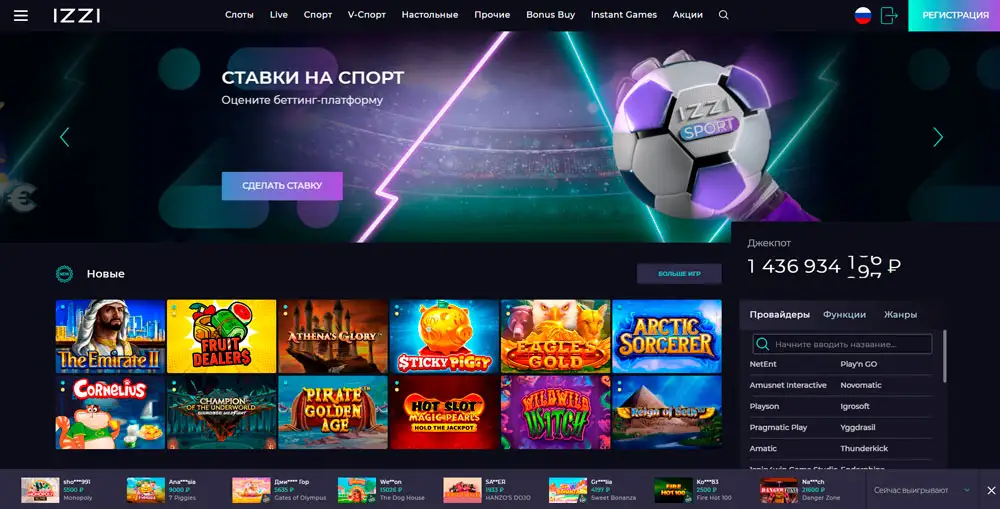Image resolution: width=1000 pixels, height=509 pixels.
Task: Focus the provider name search field
Action: 842,344
